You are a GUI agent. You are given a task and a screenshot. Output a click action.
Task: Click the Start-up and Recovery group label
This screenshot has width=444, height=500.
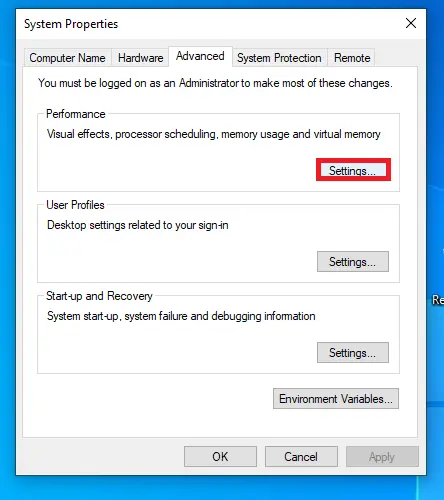click(99, 296)
